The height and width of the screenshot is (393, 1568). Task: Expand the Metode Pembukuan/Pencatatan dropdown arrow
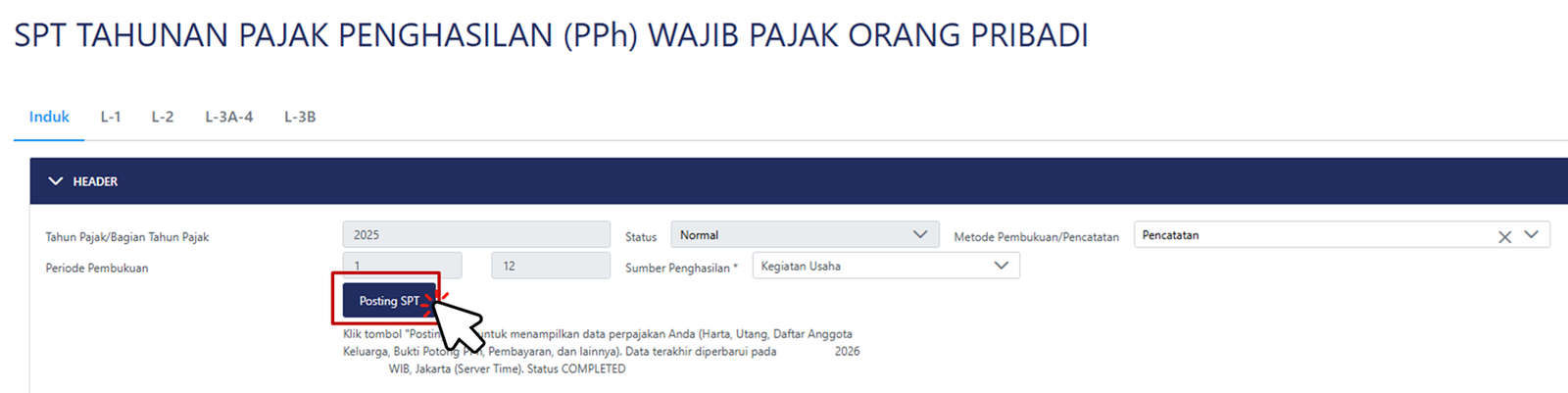click(1531, 235)
